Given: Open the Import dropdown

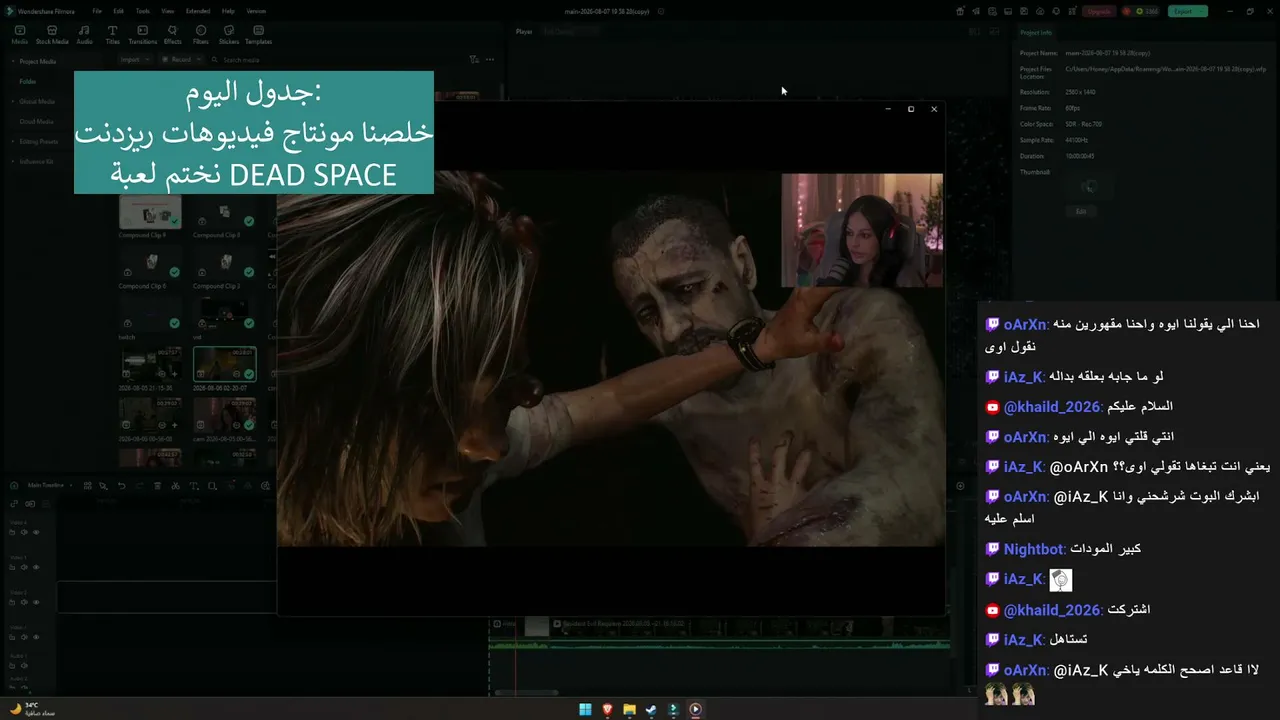Looking at the screenshot, I should coord(133,60).
